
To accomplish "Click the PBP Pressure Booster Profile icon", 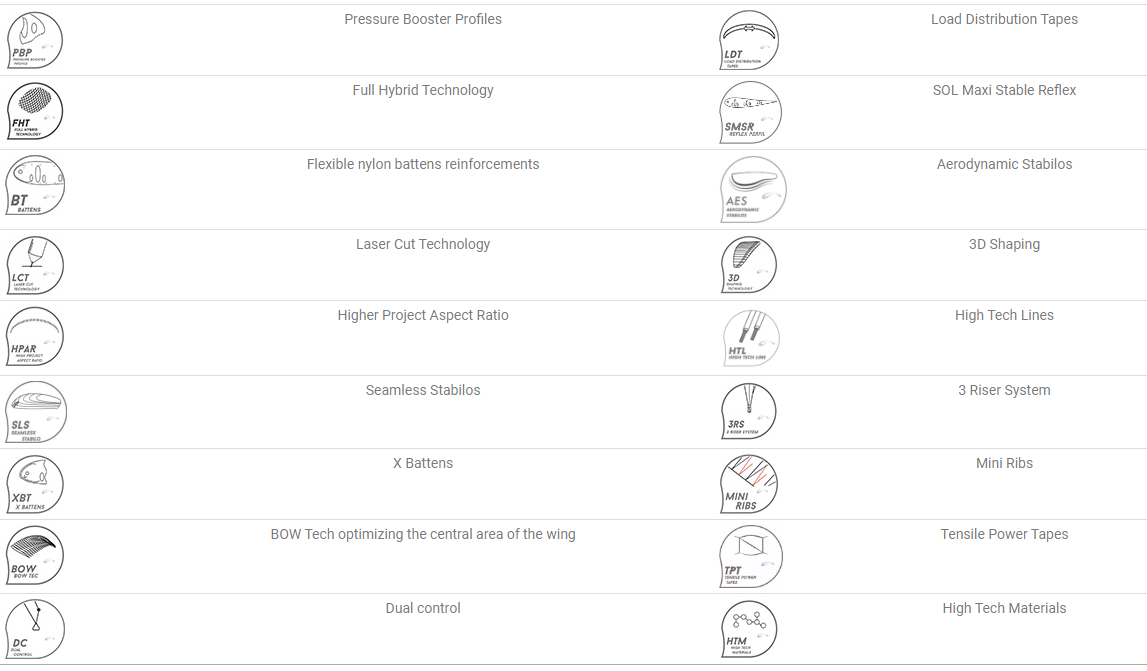I will click(x=34, y=40).
